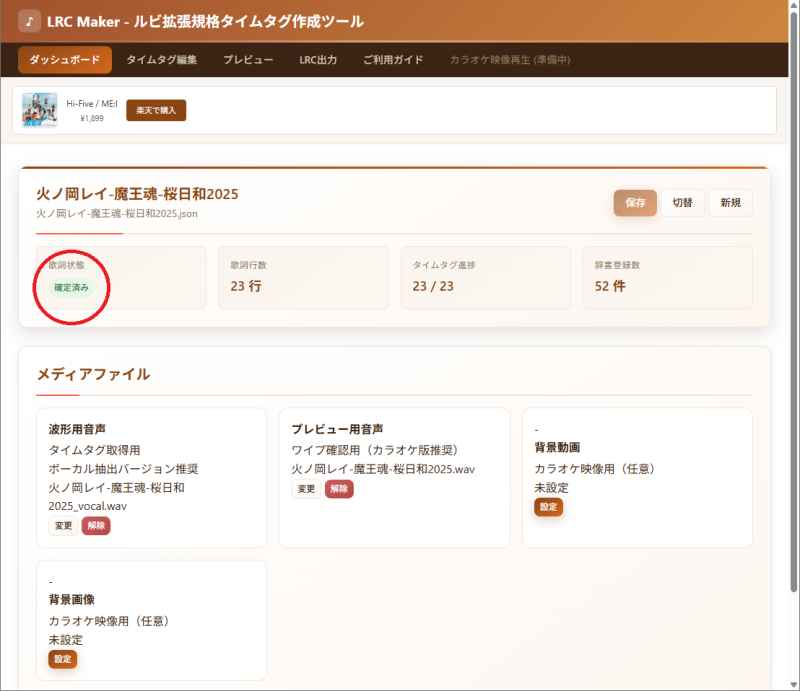The height and width of the screenshot is (691, 800).
Task: Open the ダッシュボード tab
Action: pos(65,60)
